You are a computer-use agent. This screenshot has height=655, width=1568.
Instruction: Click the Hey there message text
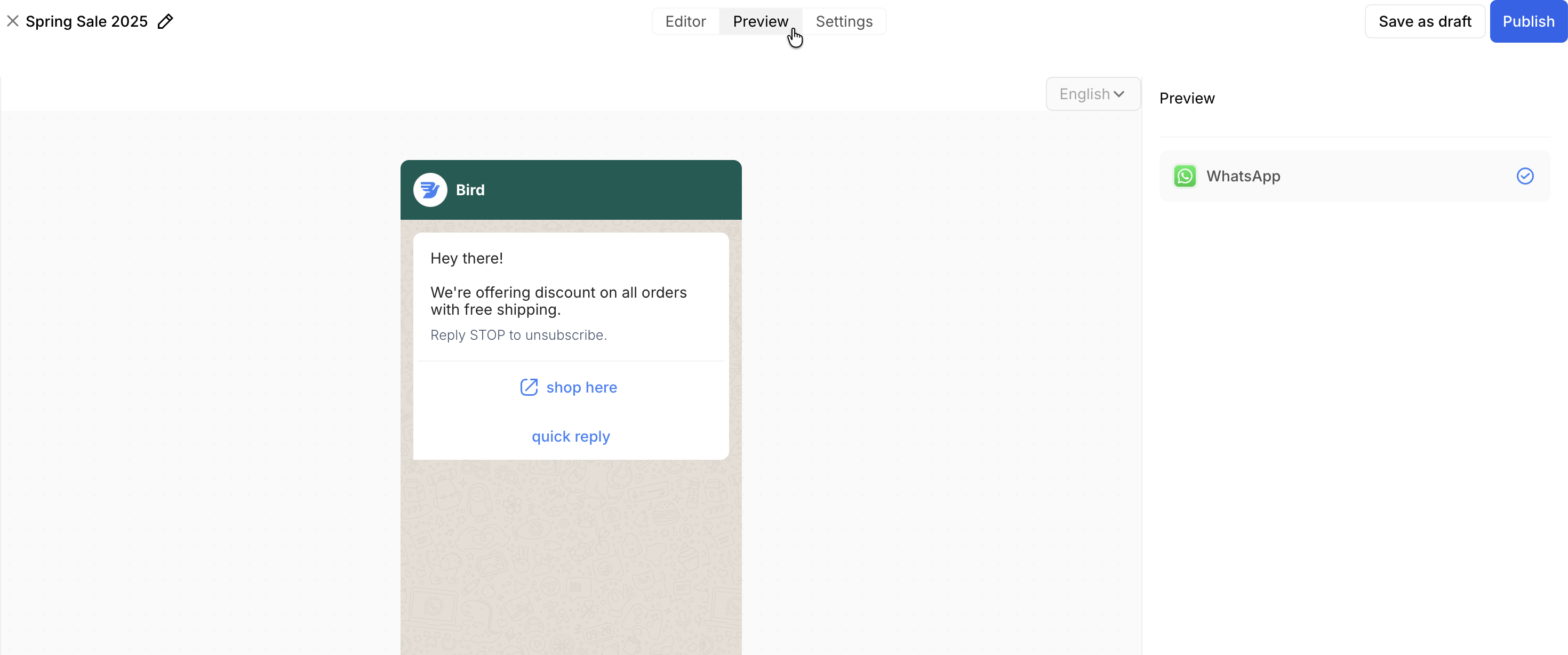point(466,258)
